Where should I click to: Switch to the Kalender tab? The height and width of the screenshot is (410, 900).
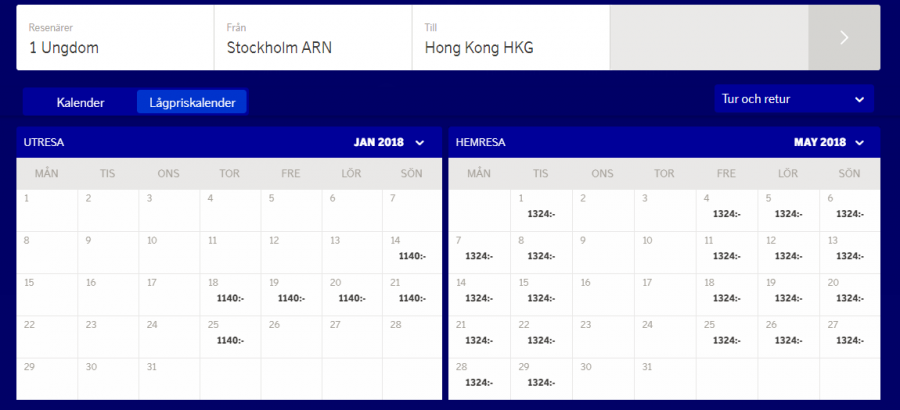click(80, 101)
